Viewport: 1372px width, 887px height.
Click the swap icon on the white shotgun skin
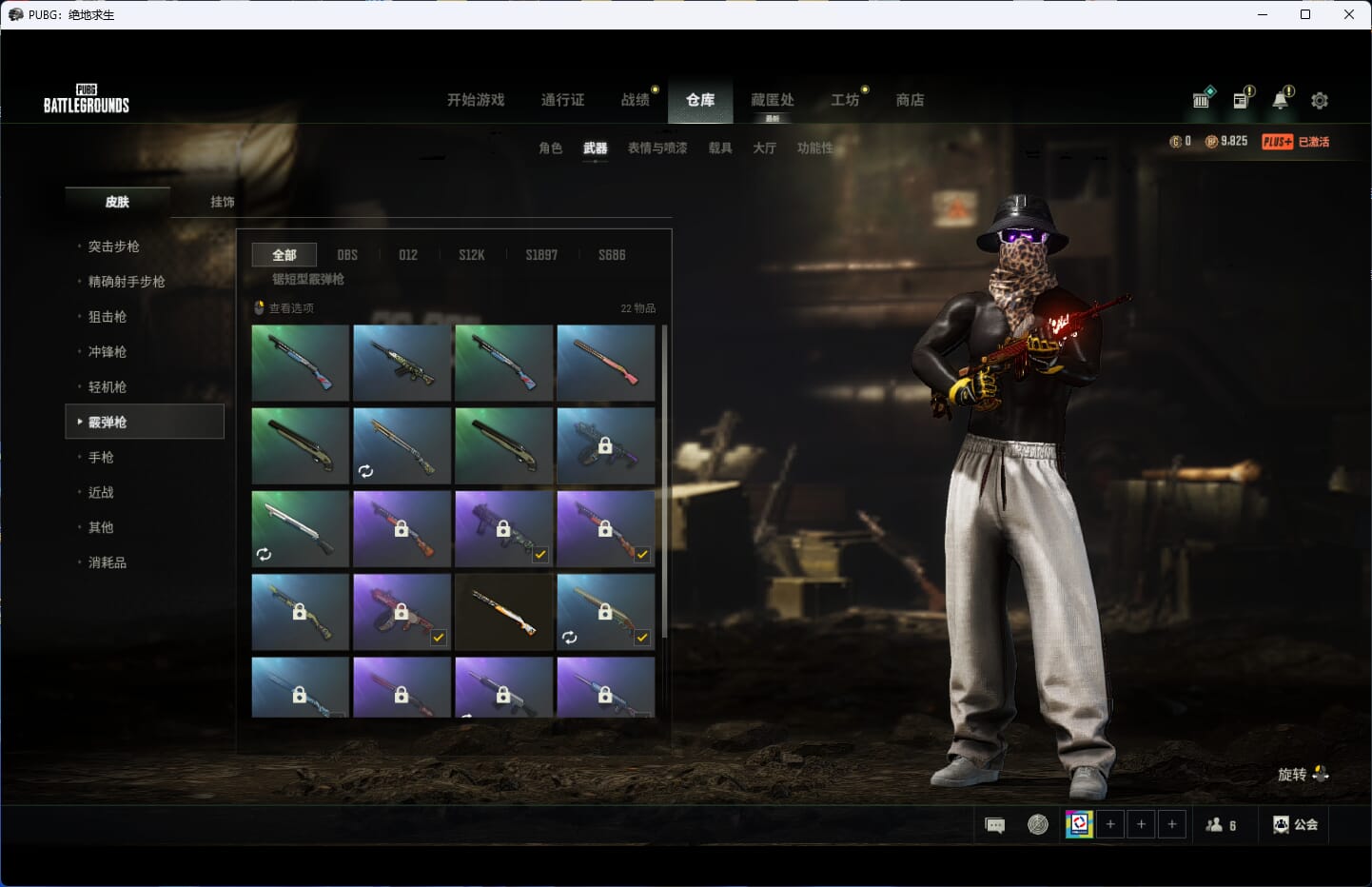click(265, 554)
